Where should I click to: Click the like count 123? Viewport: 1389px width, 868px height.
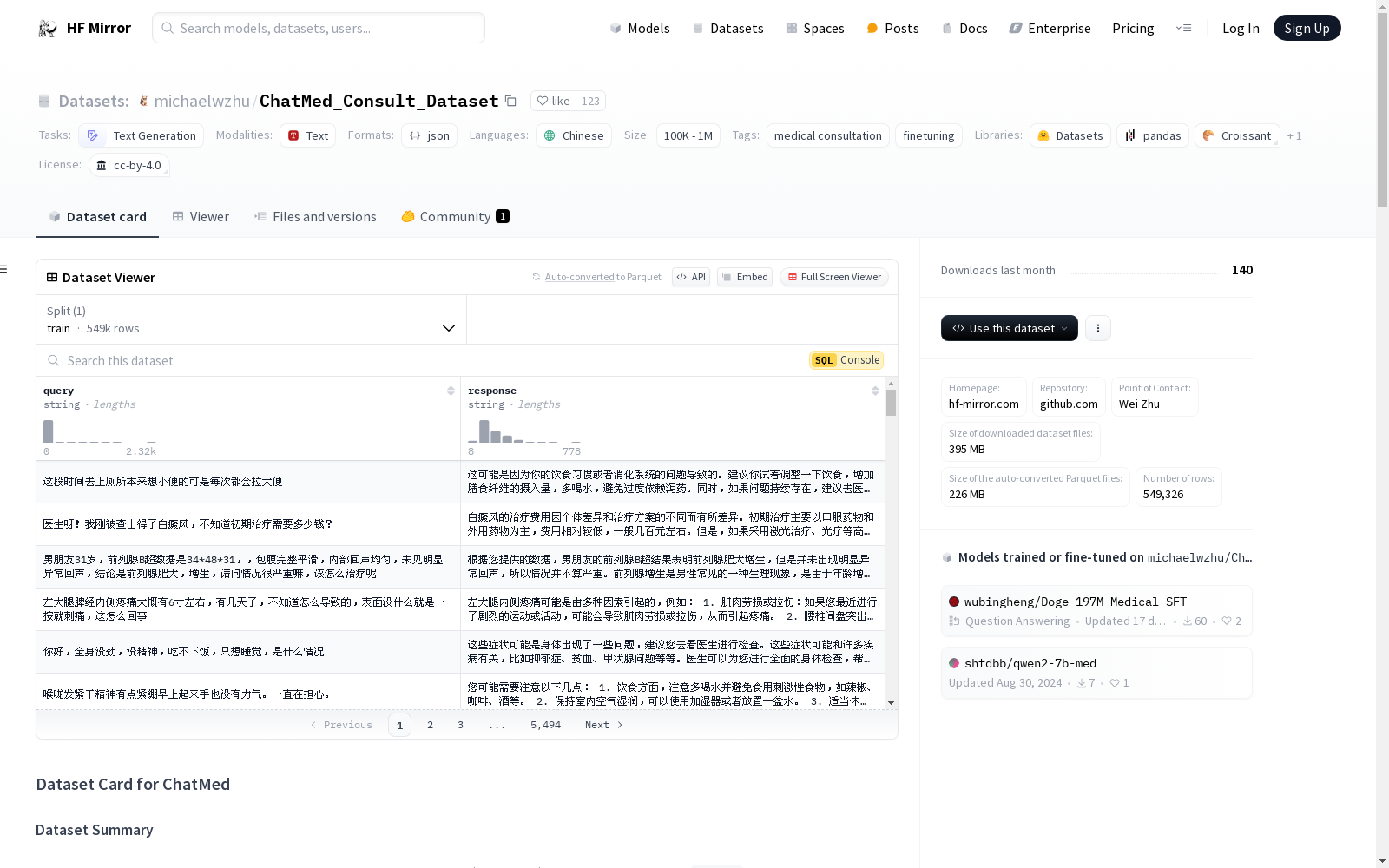[x=590, y=102]
